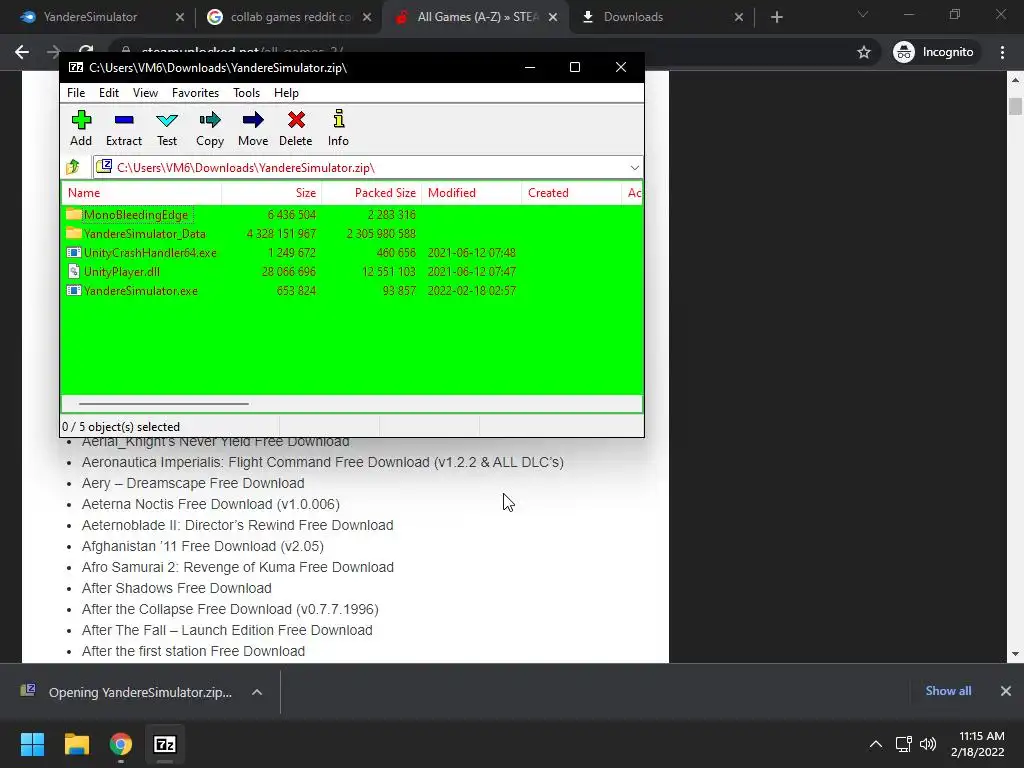
Task: Open After The Fall Launch Edition link
Action: coord(227,630)
